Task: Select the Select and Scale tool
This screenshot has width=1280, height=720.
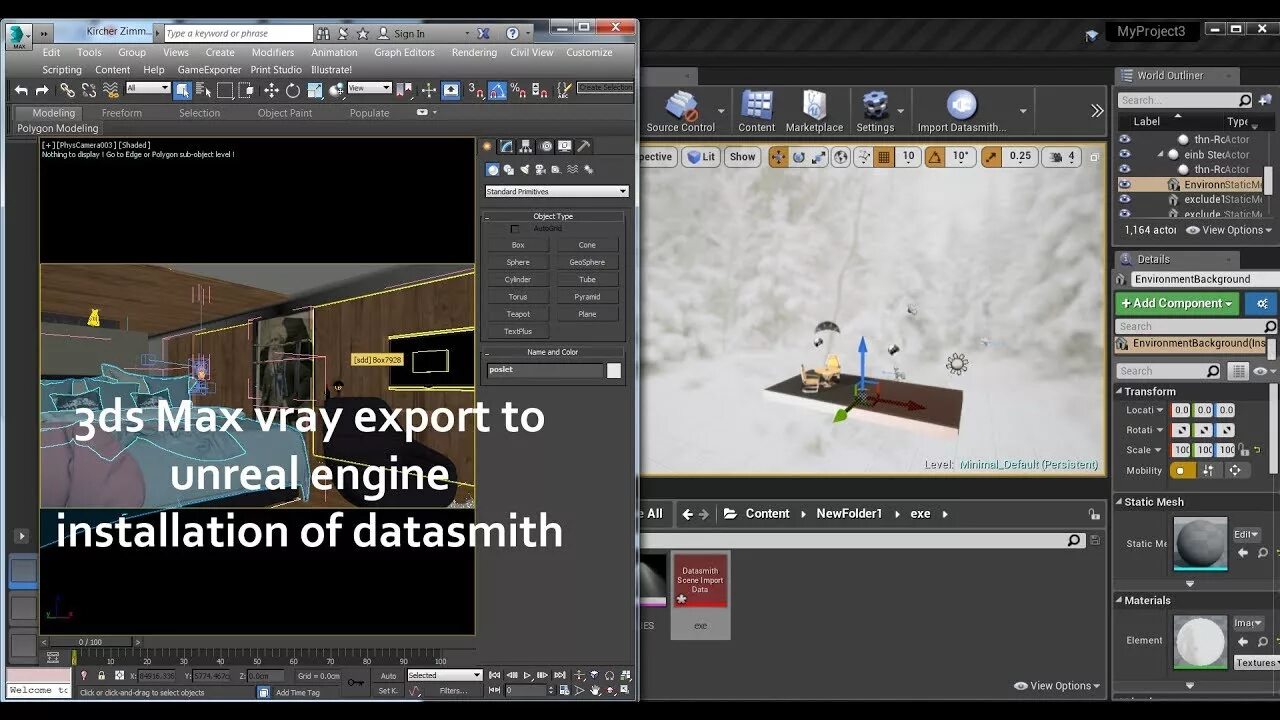Action: pos(315,90)
